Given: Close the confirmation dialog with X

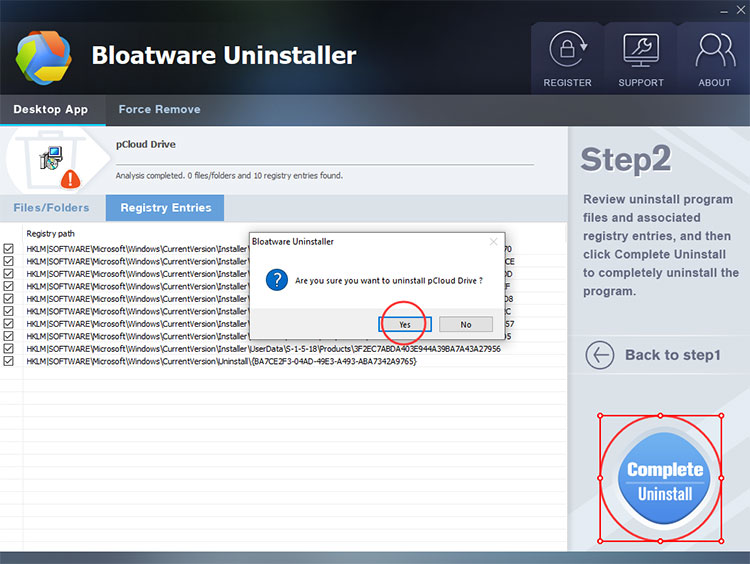Looking at the screenshot, I should click(494, 242).
